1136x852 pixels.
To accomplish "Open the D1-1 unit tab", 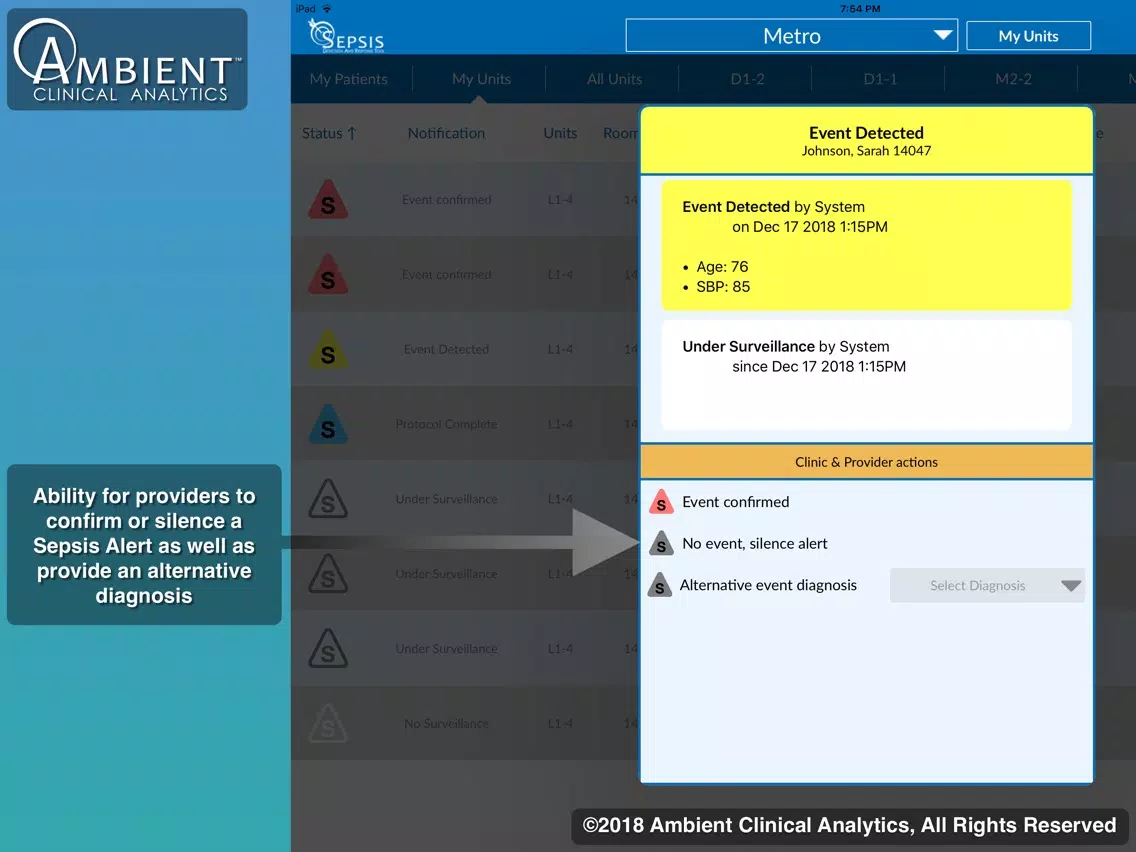I will click(x=880, y=79).
